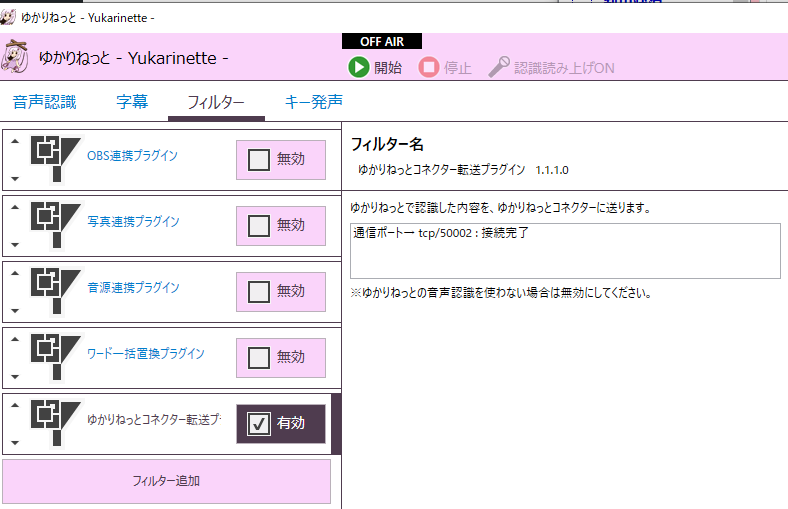Enable the ワード一括置換プラグイン checkbox
The width and height of the screenshot is (788, 509).
click(x=259, y=358)
